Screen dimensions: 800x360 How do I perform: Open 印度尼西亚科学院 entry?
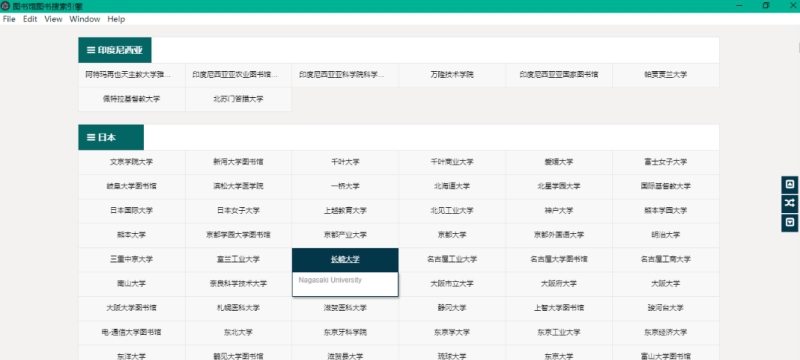(345, 75)
